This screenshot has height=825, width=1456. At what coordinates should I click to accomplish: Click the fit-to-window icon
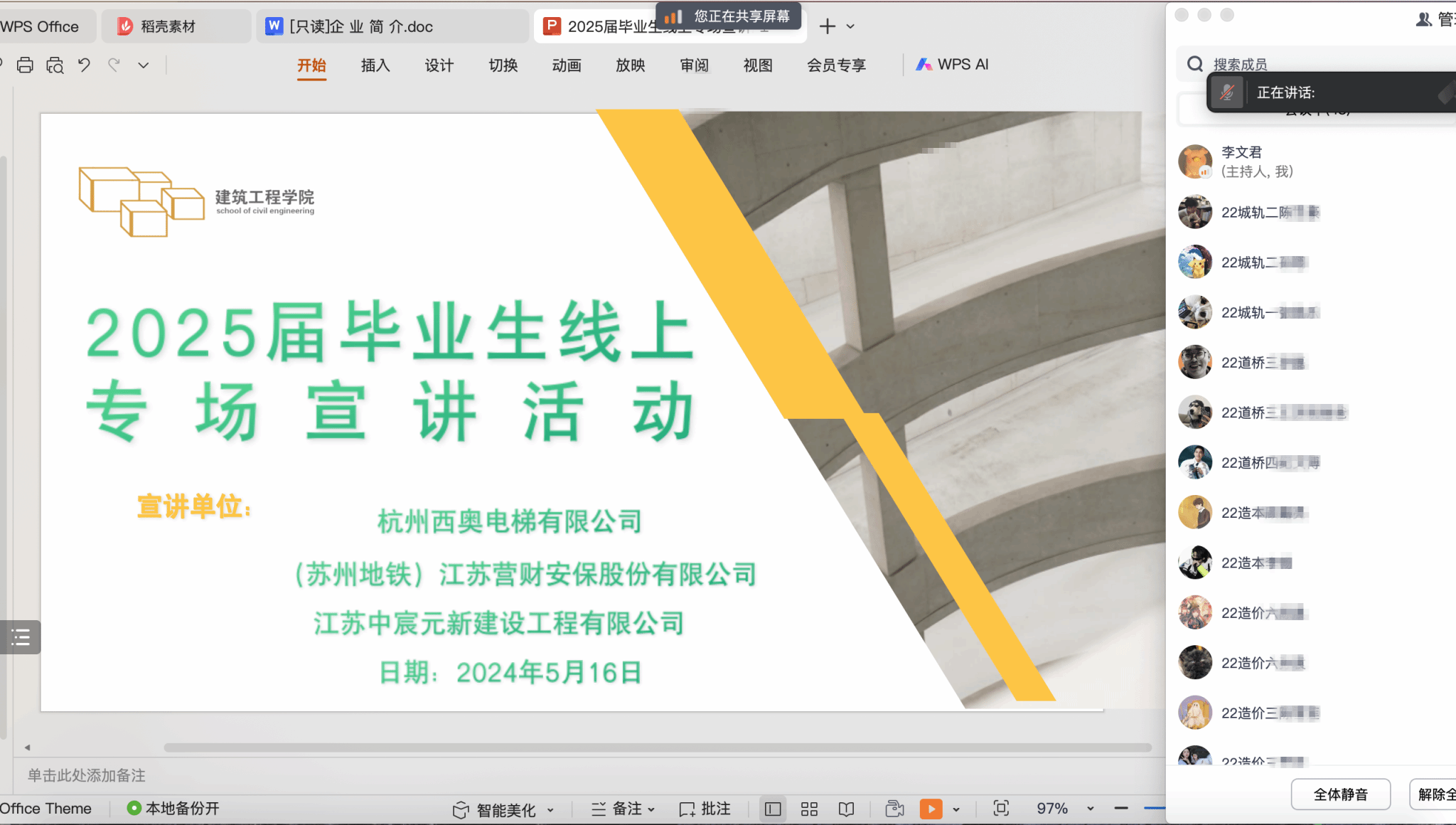pos(1001,808)
